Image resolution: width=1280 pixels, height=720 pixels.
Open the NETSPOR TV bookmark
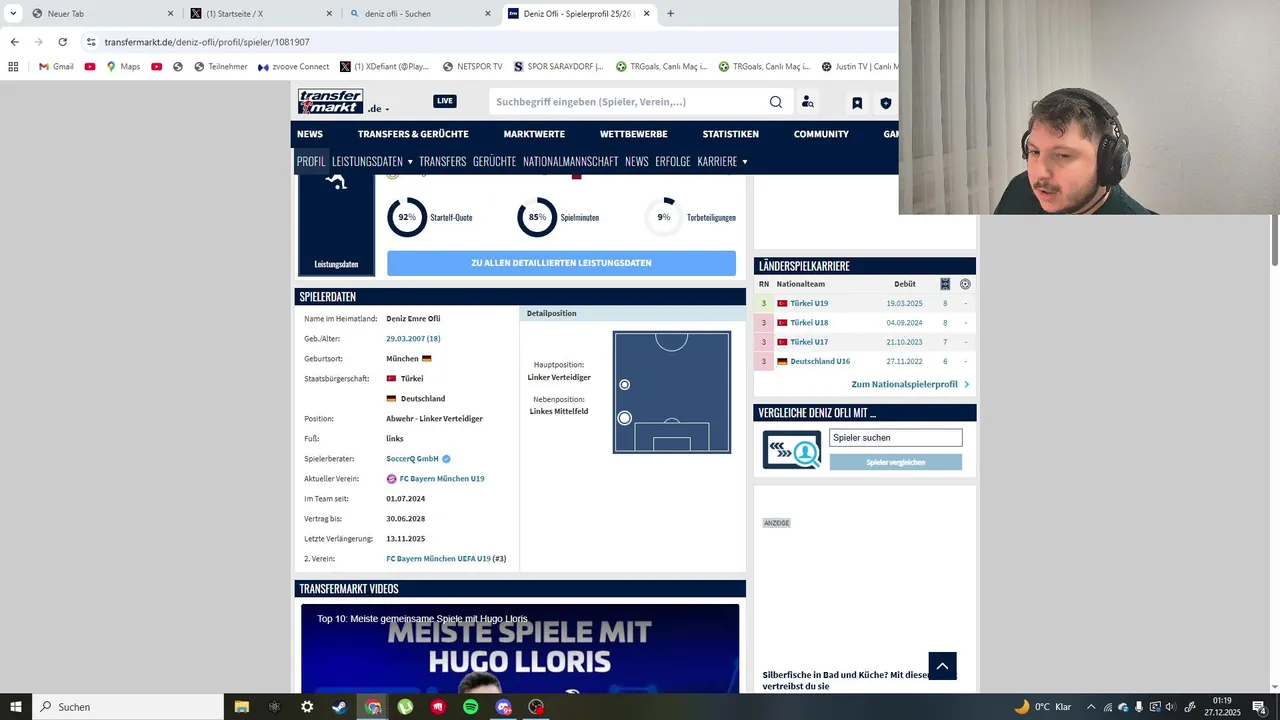472,67
